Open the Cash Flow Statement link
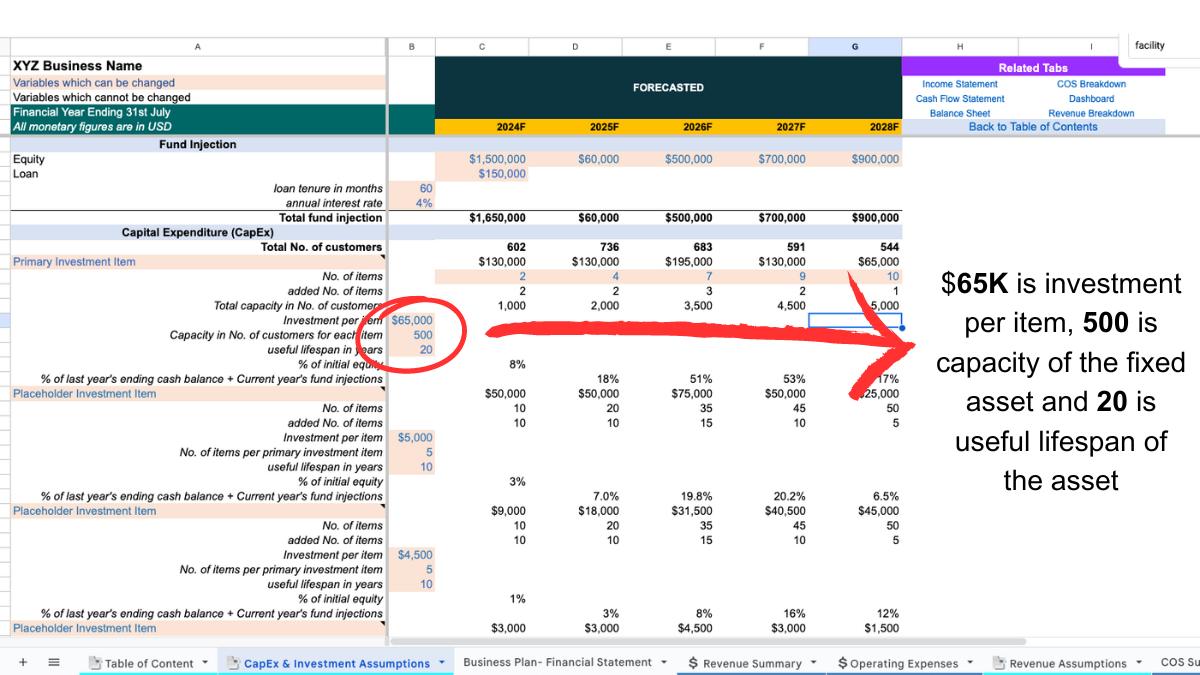Screen dimensions: 1200x675 click(959, 99)
